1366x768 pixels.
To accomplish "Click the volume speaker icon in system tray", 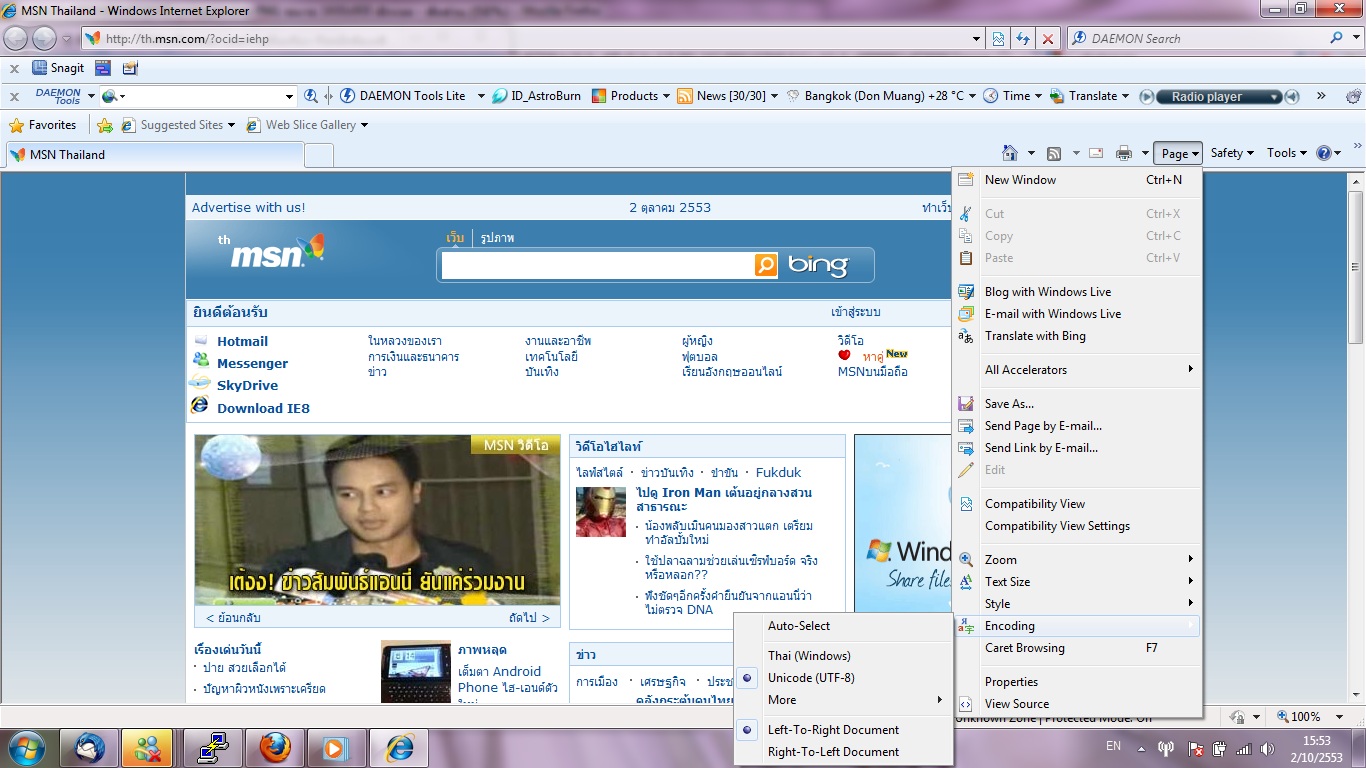I will tap(1268, 749).
